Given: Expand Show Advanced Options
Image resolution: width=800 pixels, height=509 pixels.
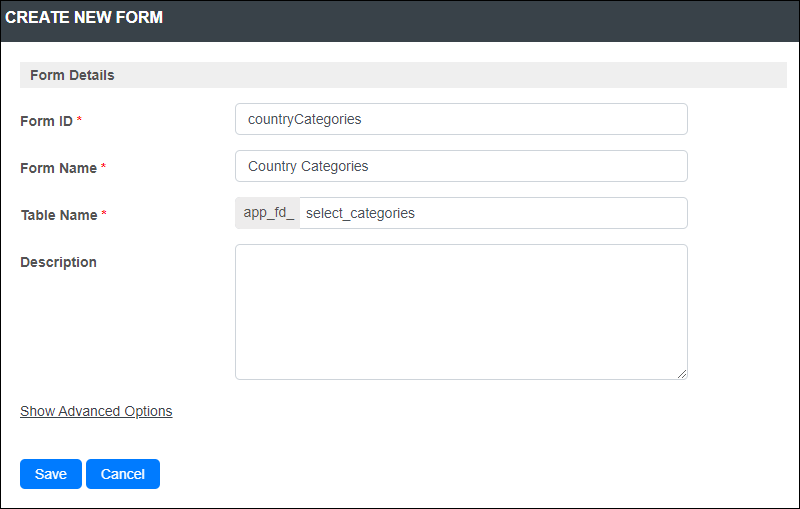Looking at the screenshot, I should click(96, 411).
